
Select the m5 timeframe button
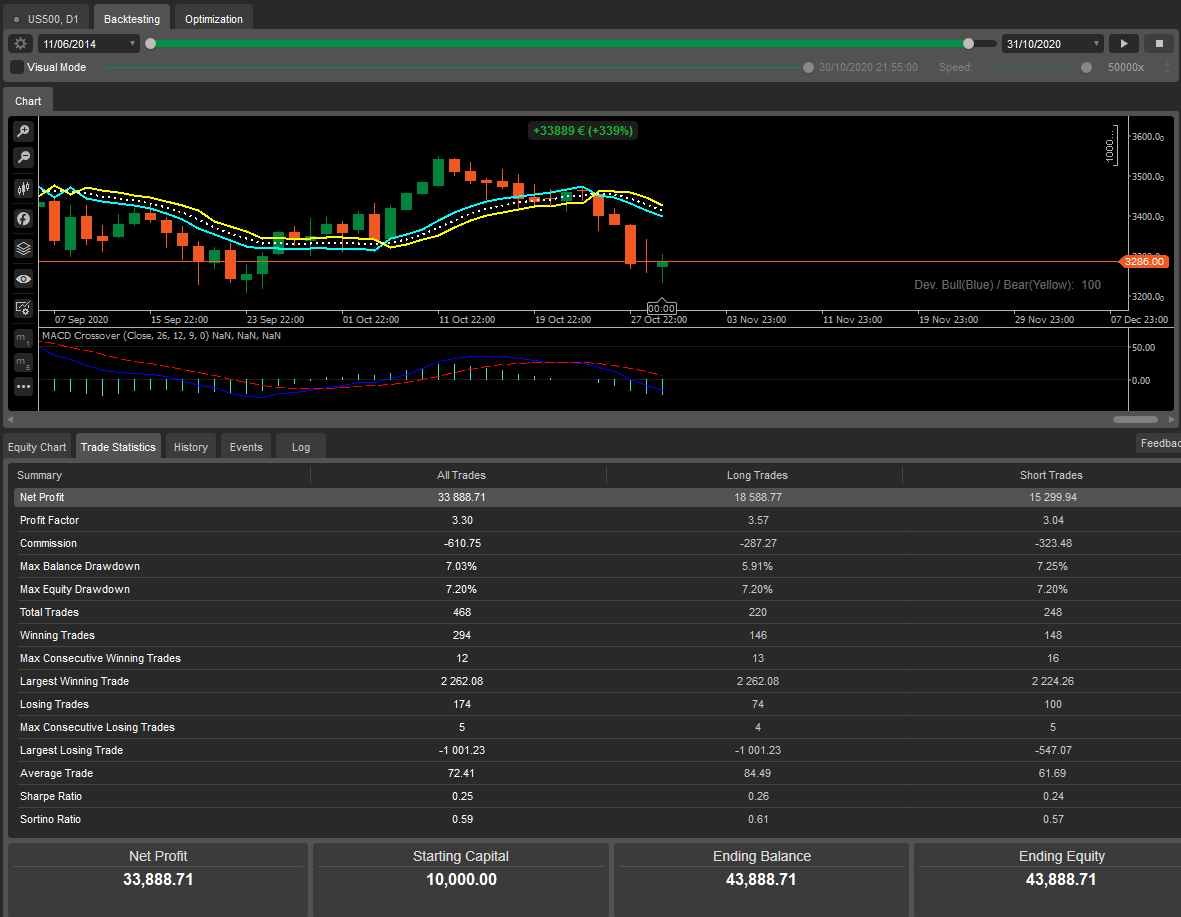click(x=22, y=363)
